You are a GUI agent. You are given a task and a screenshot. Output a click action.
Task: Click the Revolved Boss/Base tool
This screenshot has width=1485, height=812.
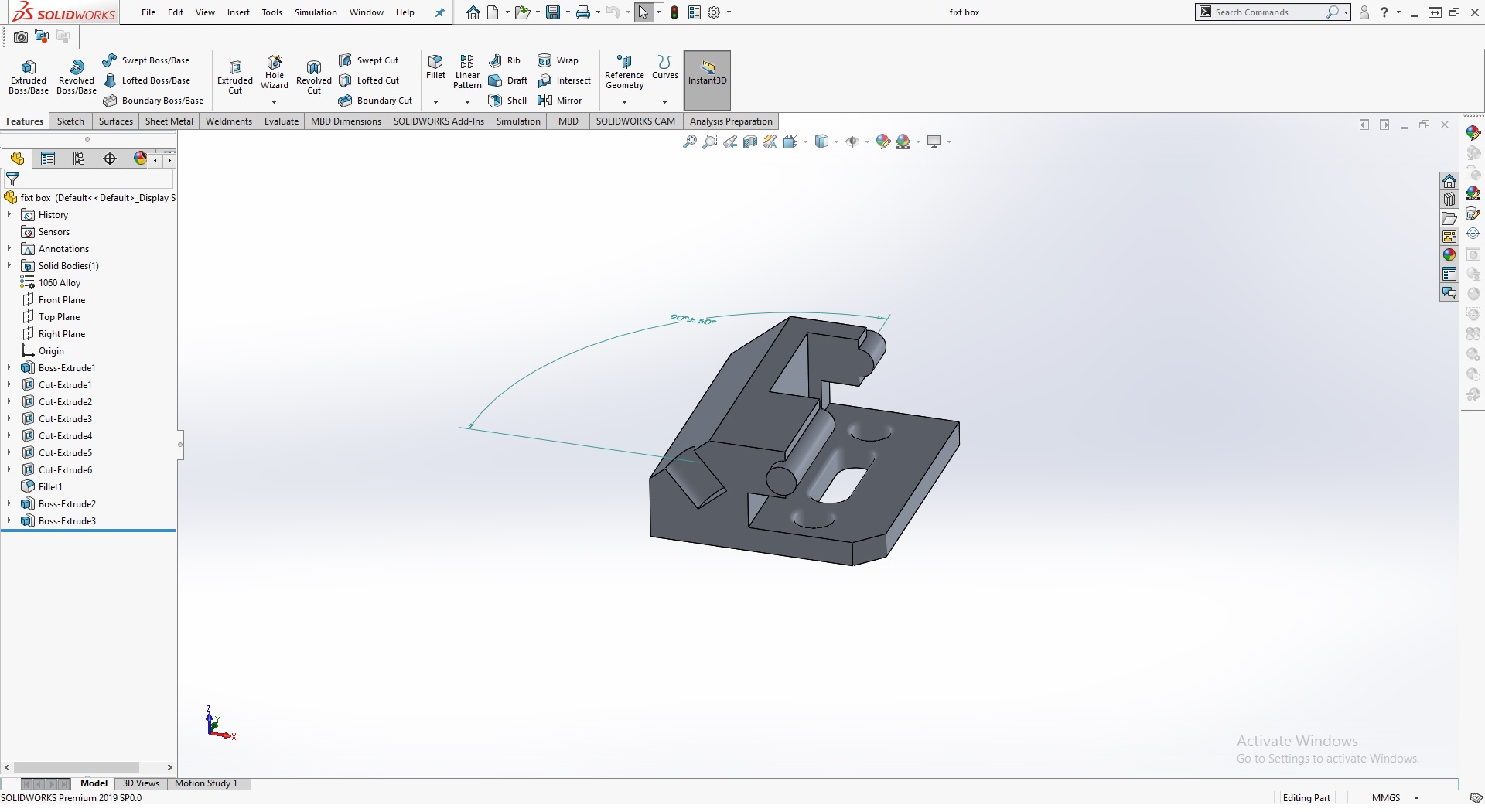tap(76, 76)
